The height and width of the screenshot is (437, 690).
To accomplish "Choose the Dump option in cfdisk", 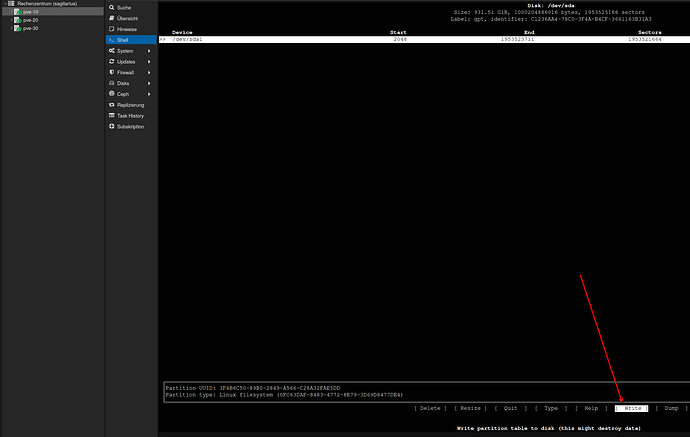I will click(x=672, y=408).
